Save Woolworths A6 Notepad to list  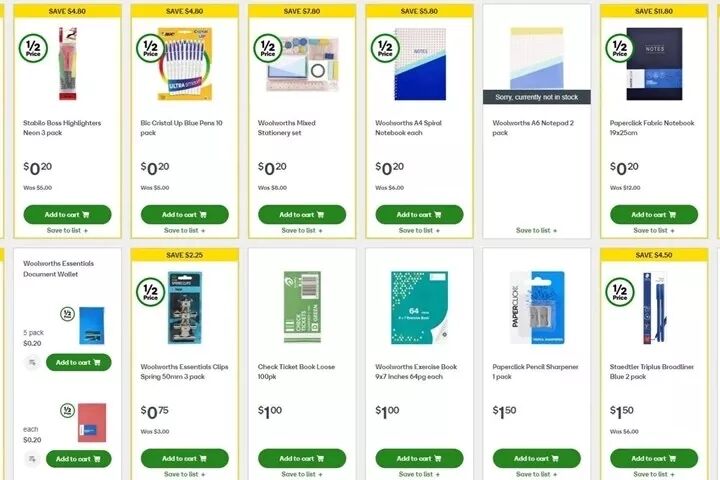[536, 231]
